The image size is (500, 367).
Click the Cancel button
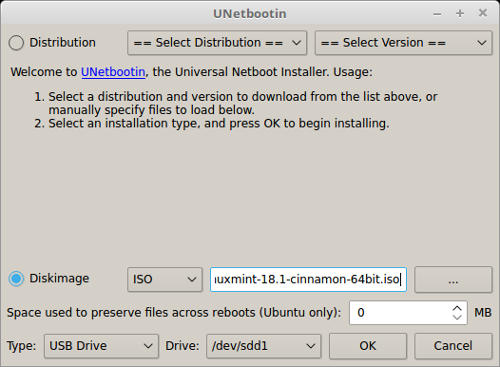453,346
